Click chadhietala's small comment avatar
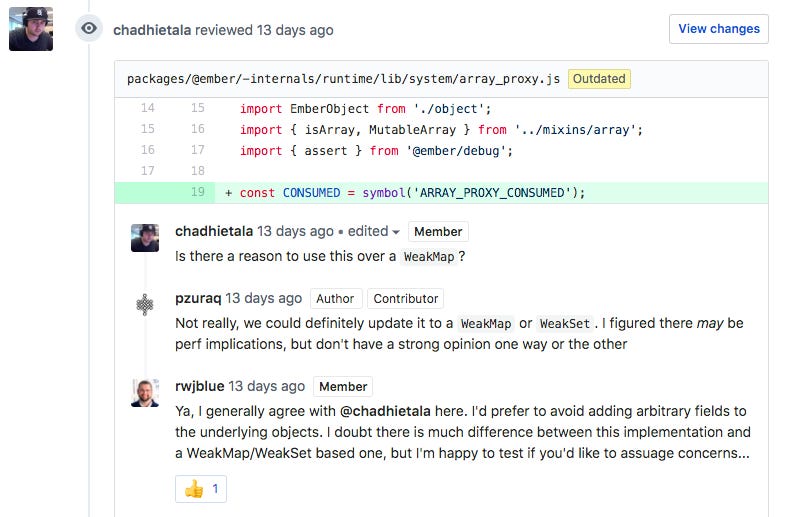The width and height of the screenshot is (799, 517). [145, 238]
